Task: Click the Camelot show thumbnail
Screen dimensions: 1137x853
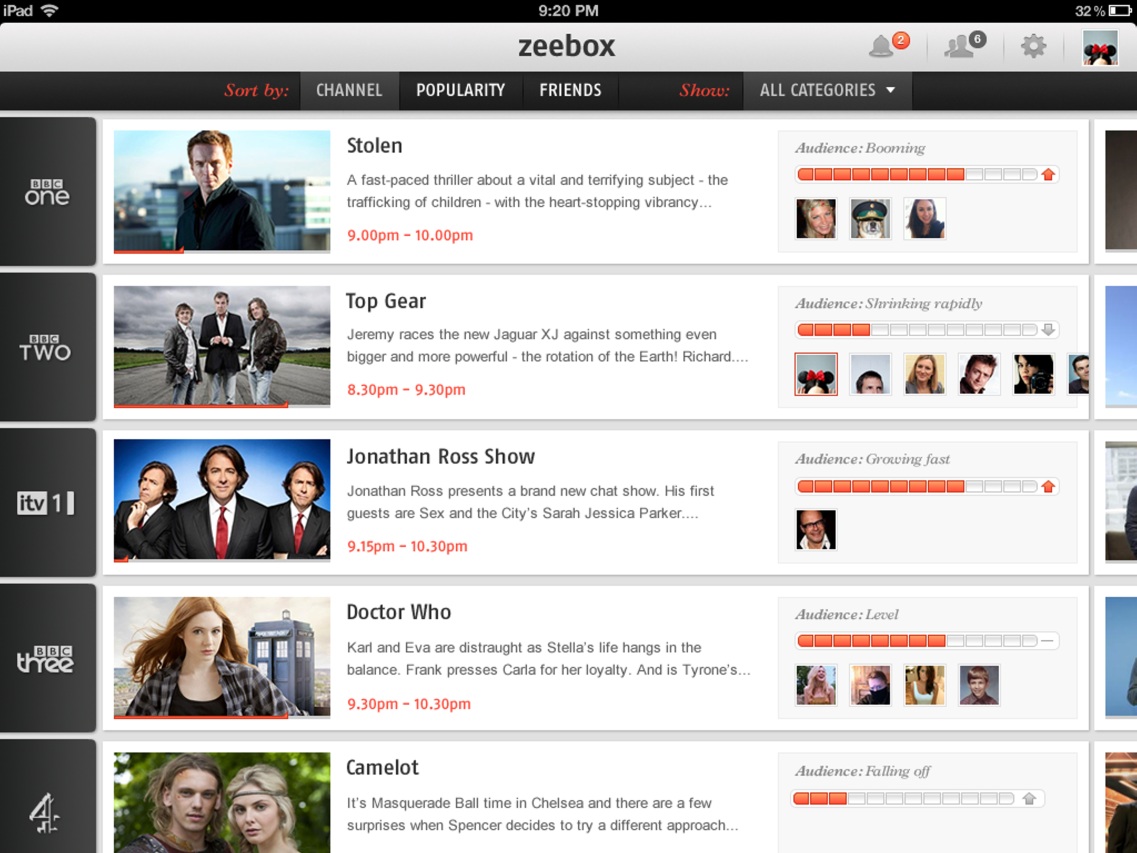Action: (222, 803)
